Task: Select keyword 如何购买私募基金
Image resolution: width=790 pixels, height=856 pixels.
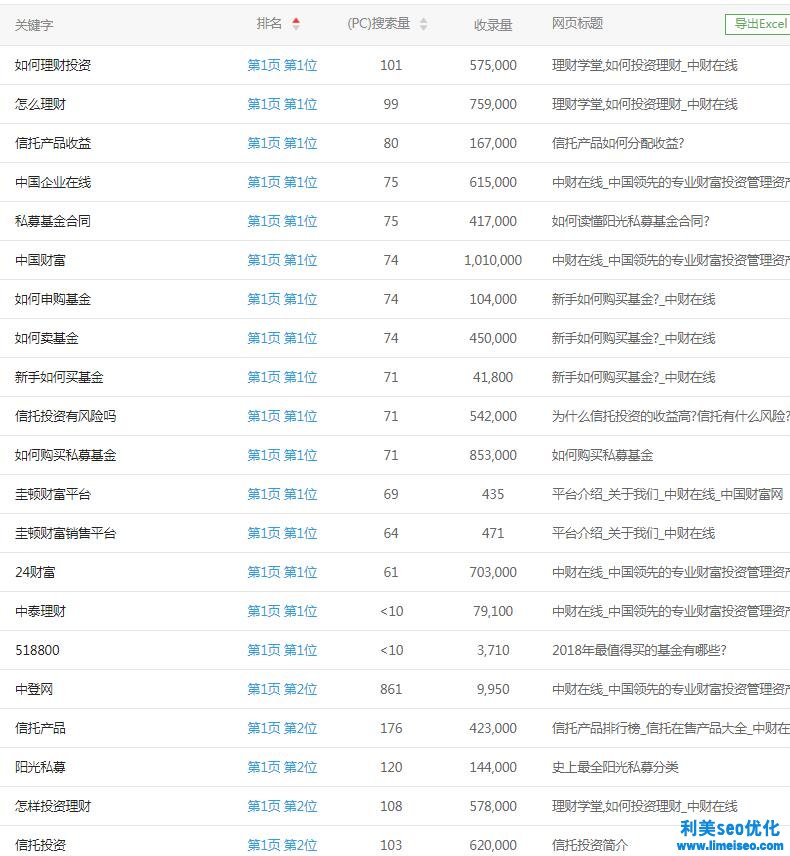Action: (66, 455)
